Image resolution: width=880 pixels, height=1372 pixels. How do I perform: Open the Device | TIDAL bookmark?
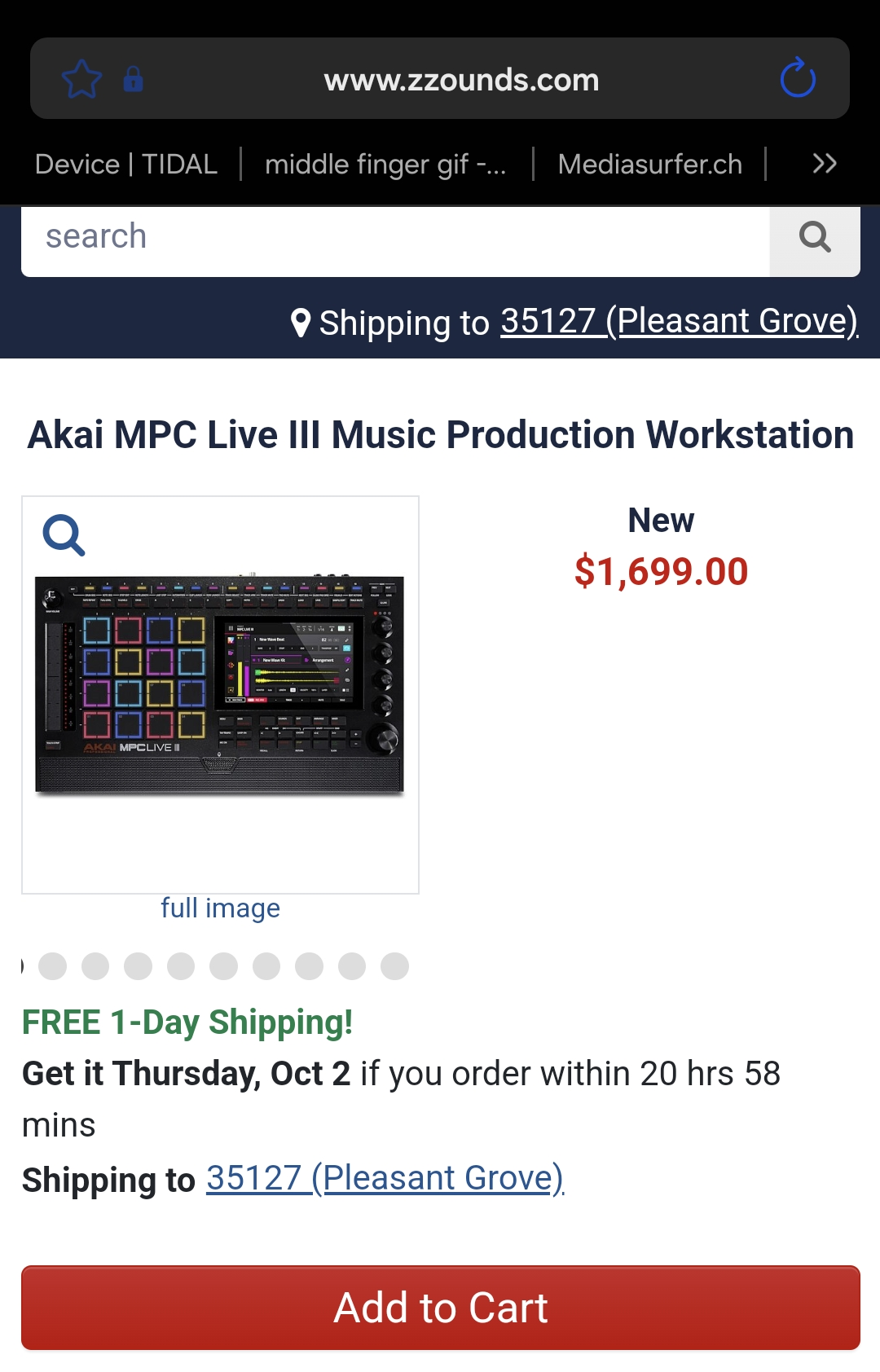126,164
